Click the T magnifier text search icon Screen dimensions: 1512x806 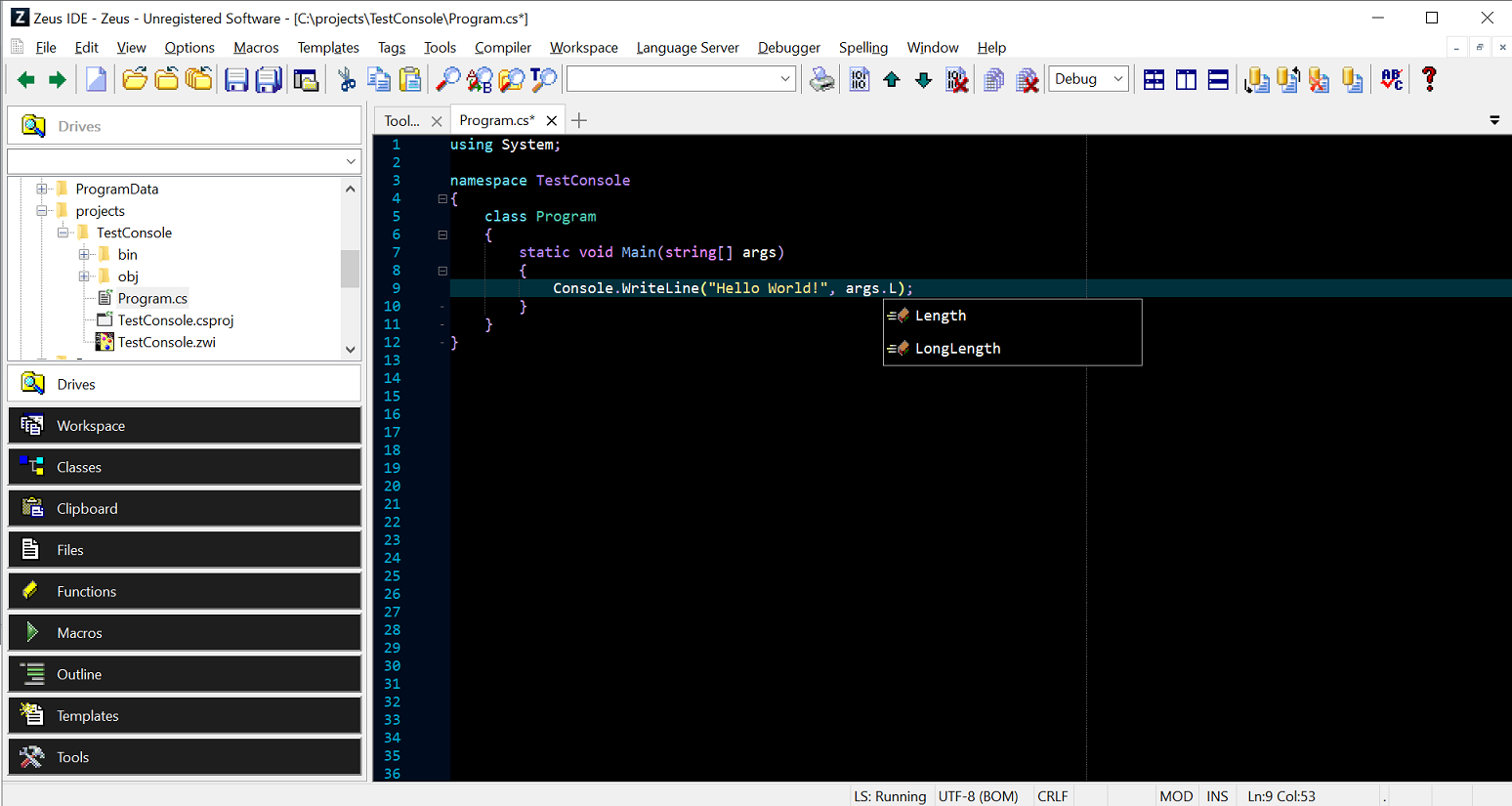544,80
